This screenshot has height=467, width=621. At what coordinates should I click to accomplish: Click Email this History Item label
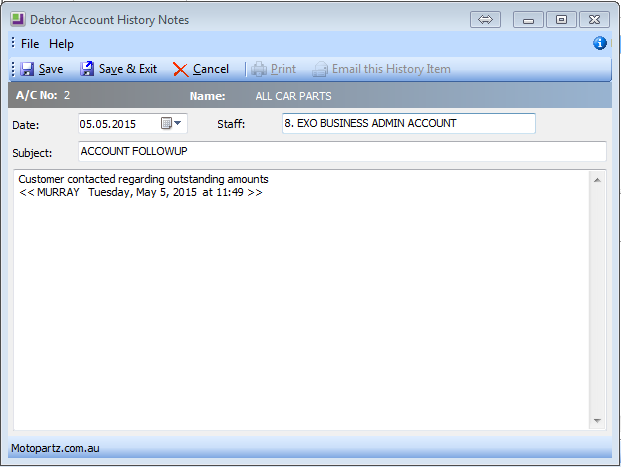coord(391,69)
